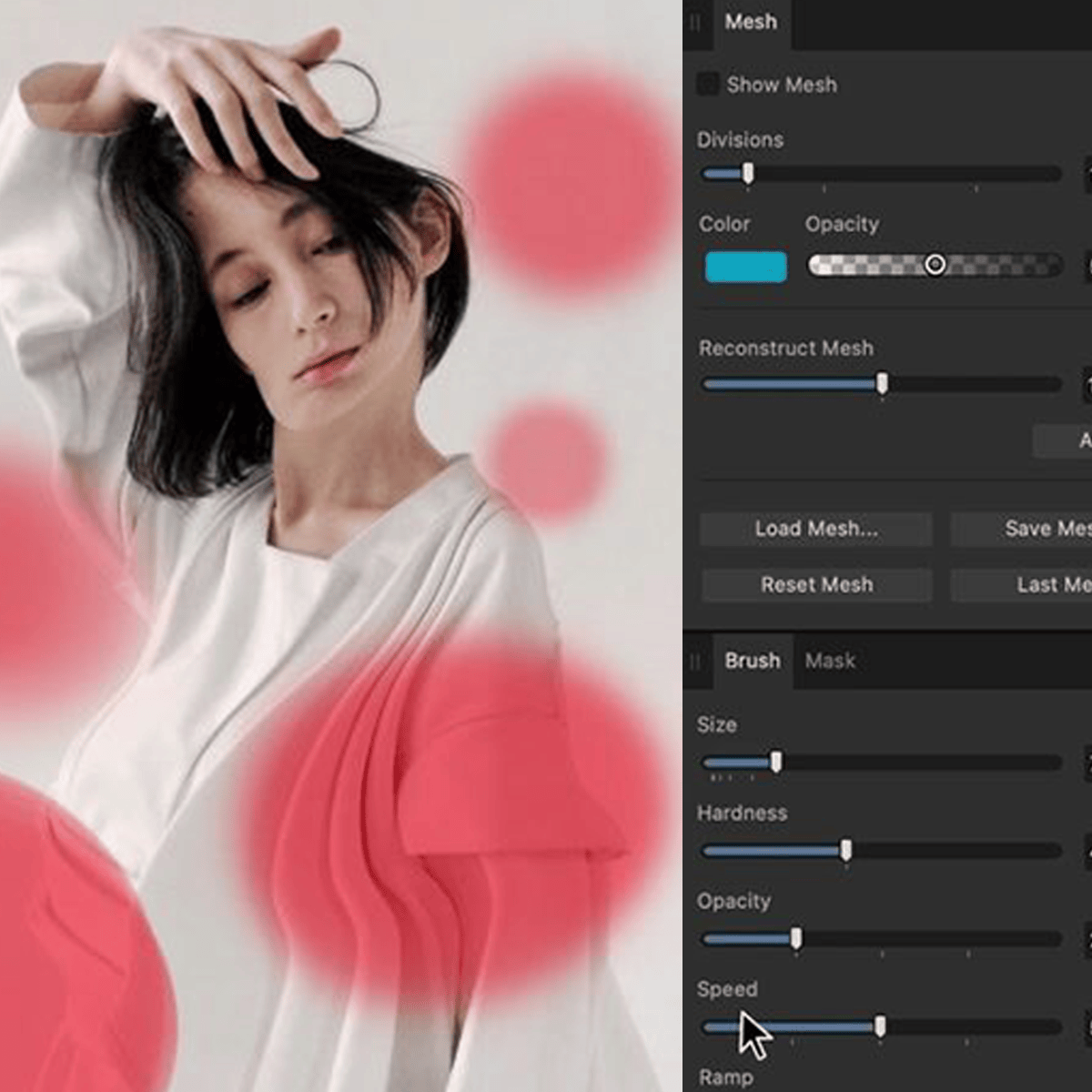
Task: Click the Hardness slider handle
Action: pos(846,851)
